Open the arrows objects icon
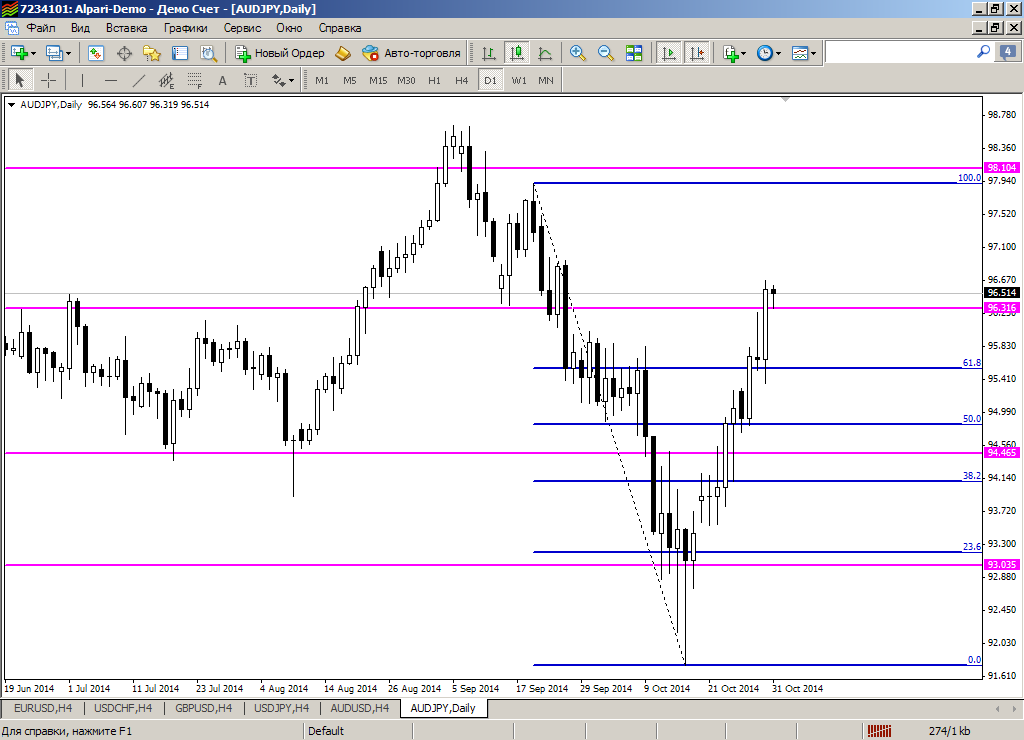The width and height of the screenshot is (1024, 740). (x=278, y=80)
